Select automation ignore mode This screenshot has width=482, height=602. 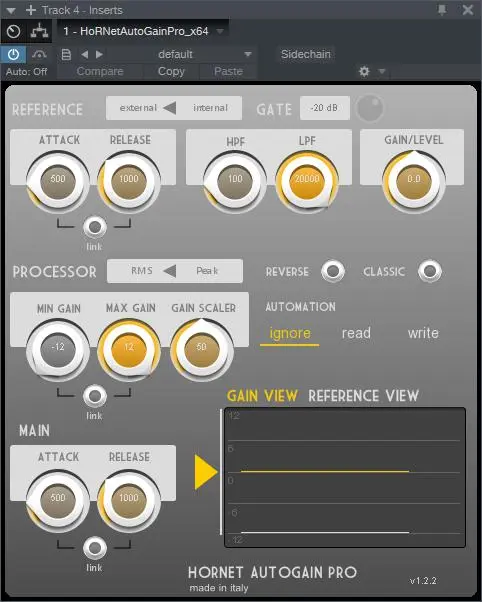point(290,333)
